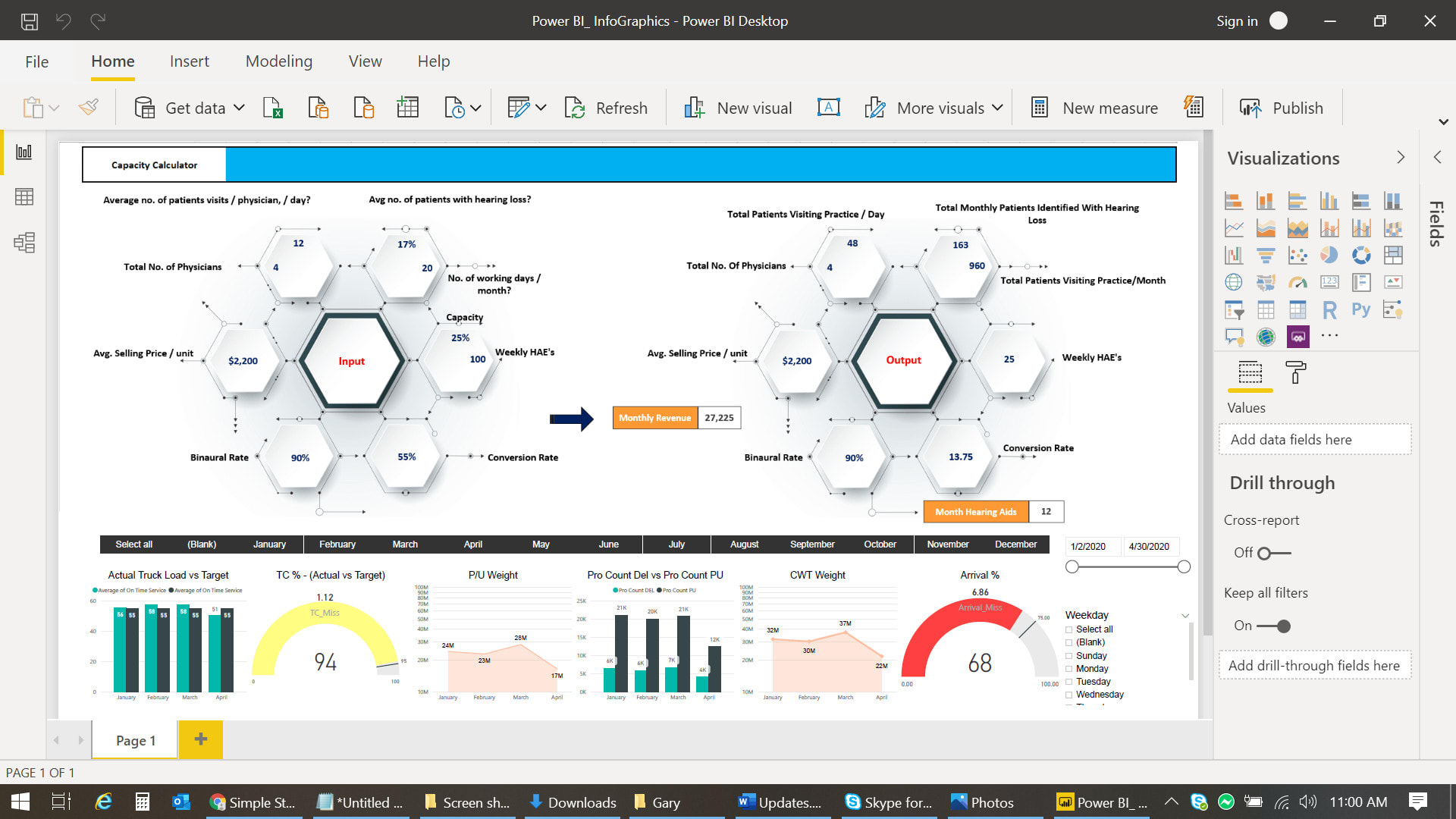
Task: Collapse the Visualizations pane
Action: coord(1400,158)
